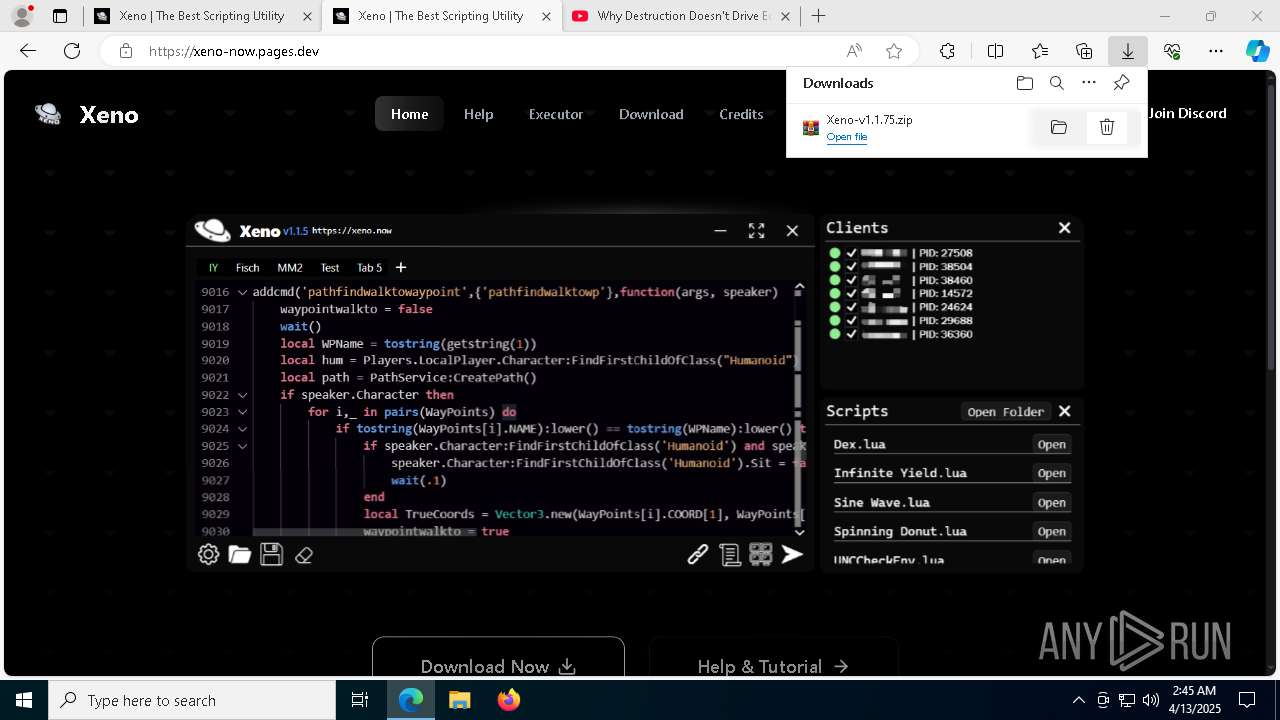Collapse code fold at line 9023

point(242,412)
